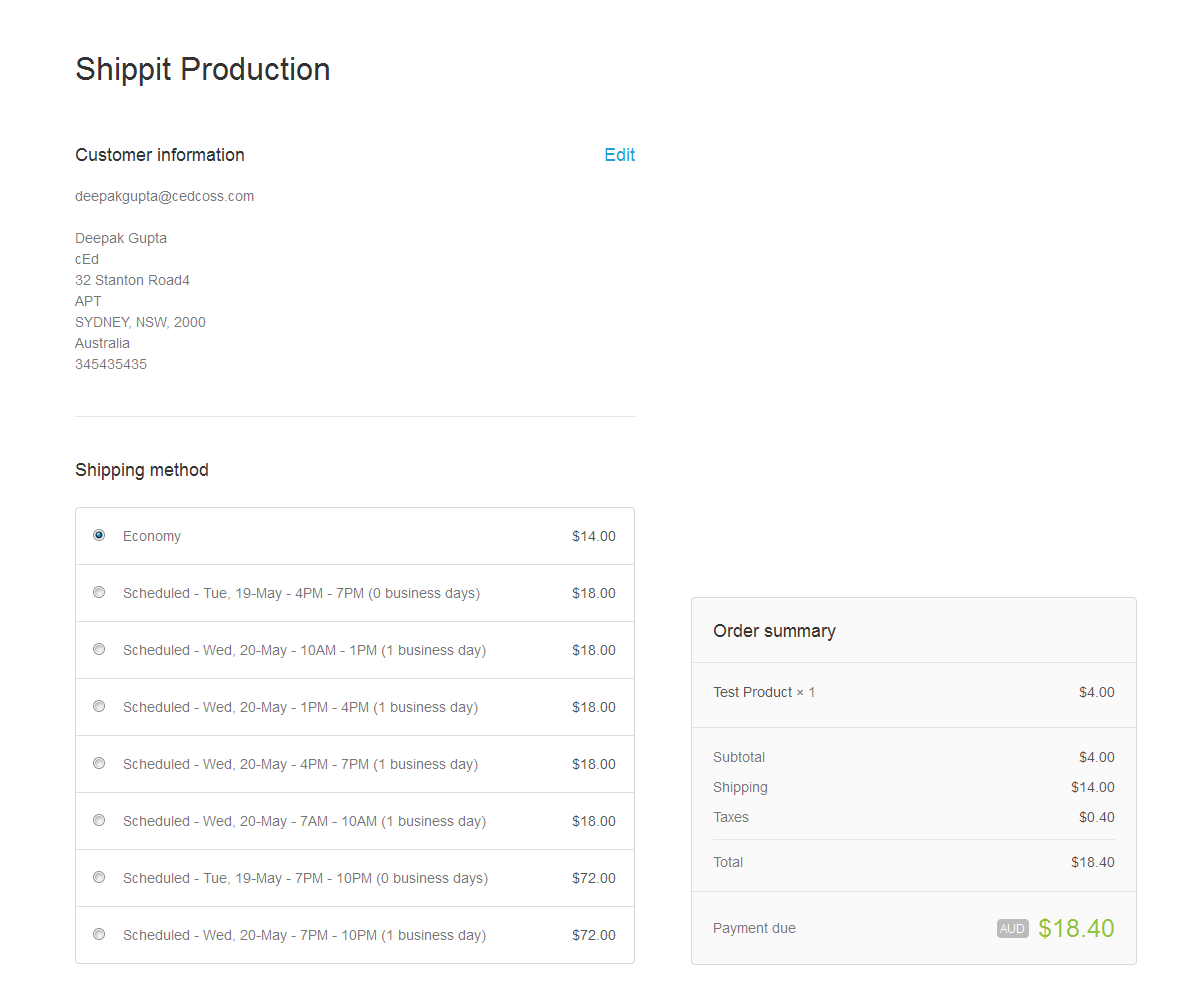Click the AUD currency badge
The width and height of the screenshot is (1197, 1007).
1012,929
